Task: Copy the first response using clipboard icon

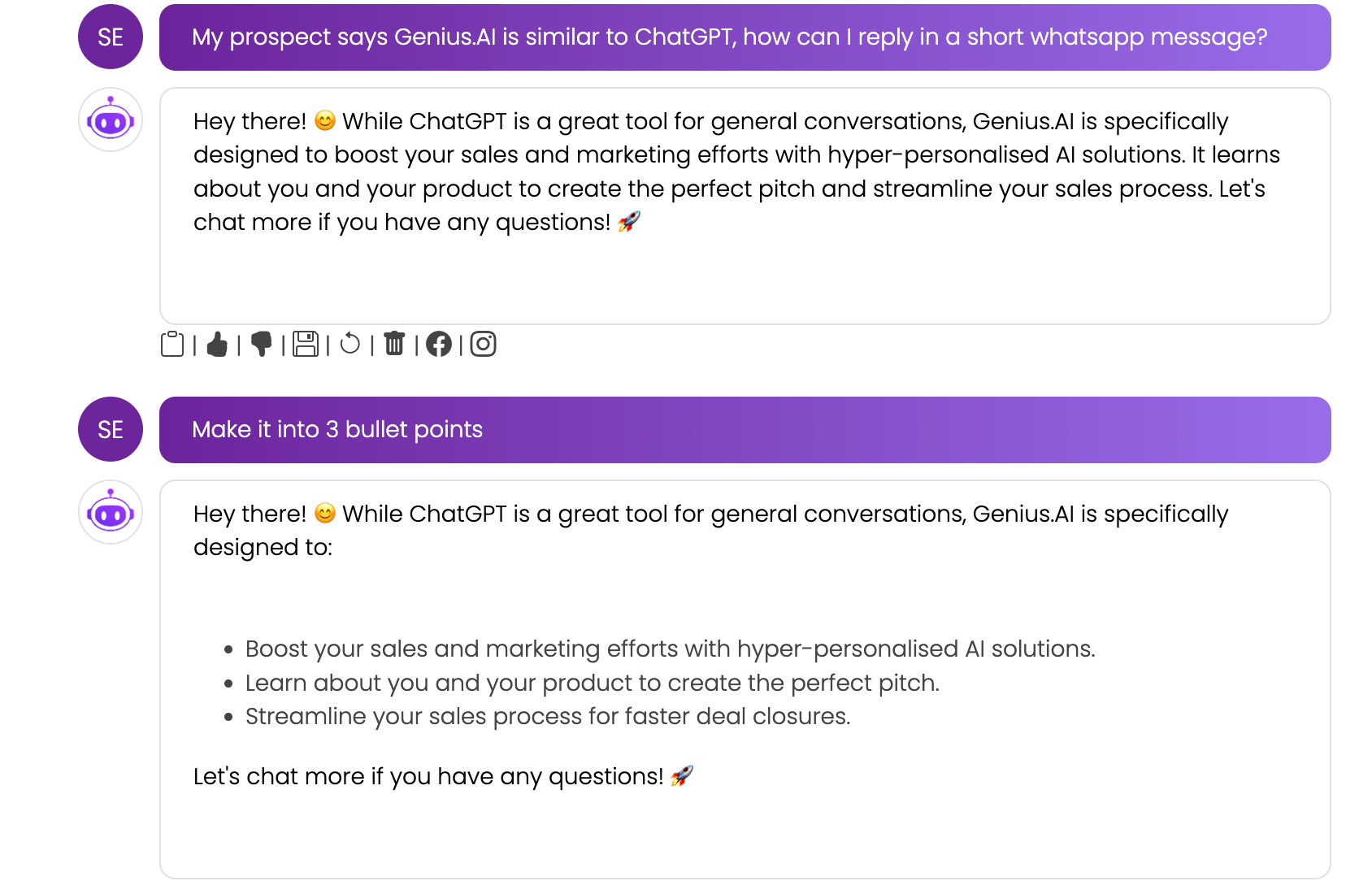Action: [x=172, y=345]
